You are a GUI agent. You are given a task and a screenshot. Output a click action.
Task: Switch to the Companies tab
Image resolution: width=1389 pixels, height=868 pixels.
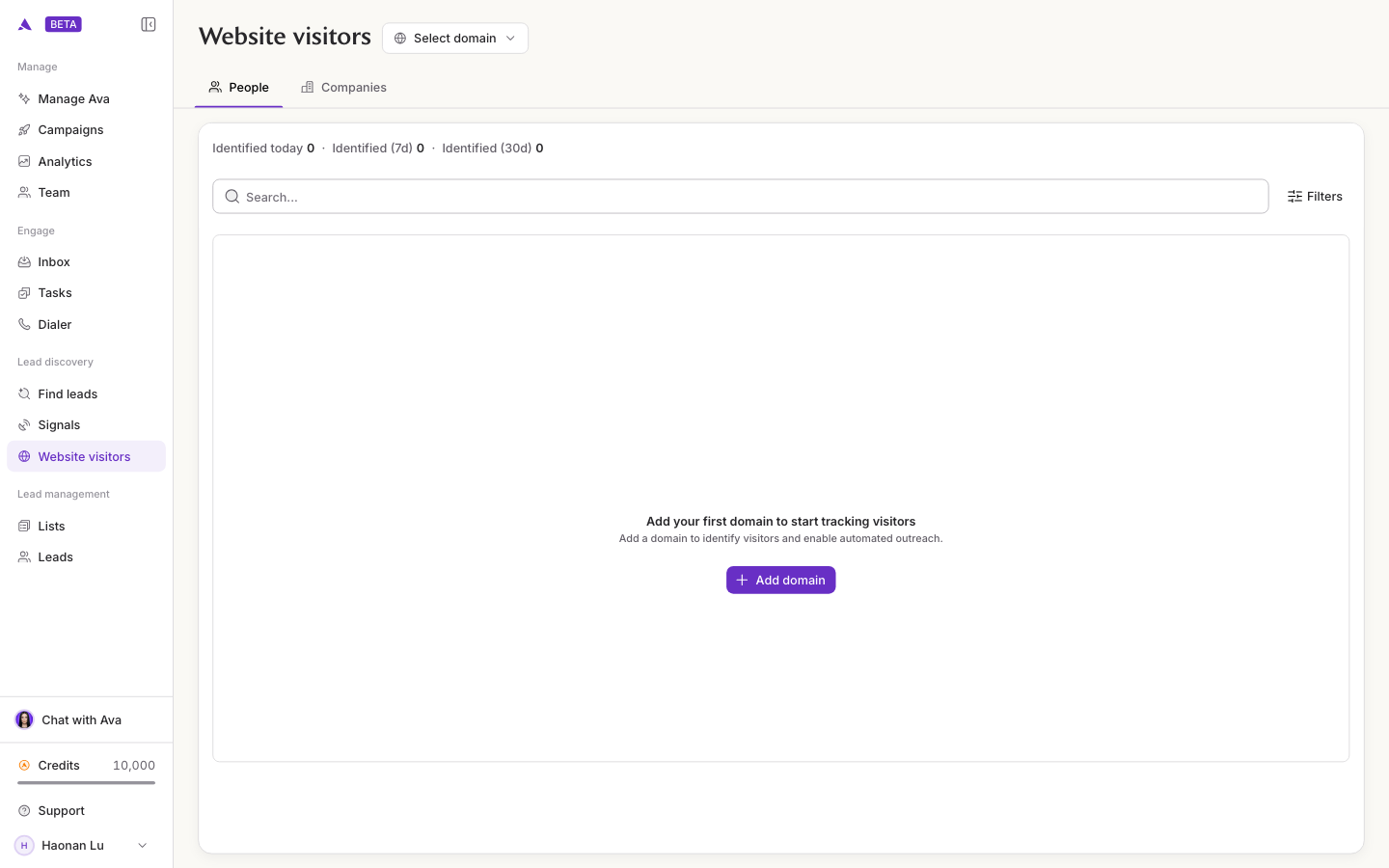tap(344, 88)
